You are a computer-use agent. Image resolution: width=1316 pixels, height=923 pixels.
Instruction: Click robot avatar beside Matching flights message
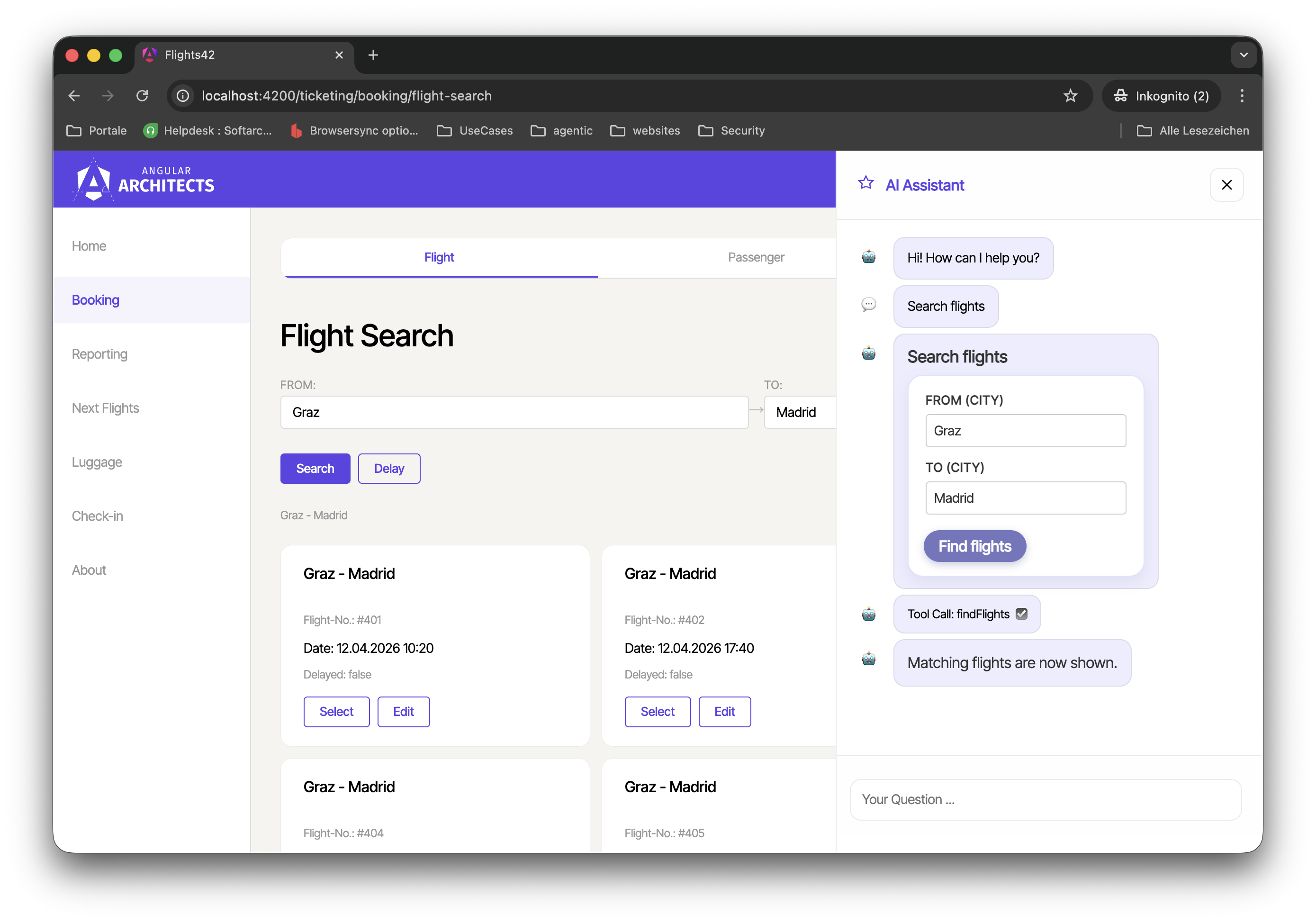click(868, 659)
